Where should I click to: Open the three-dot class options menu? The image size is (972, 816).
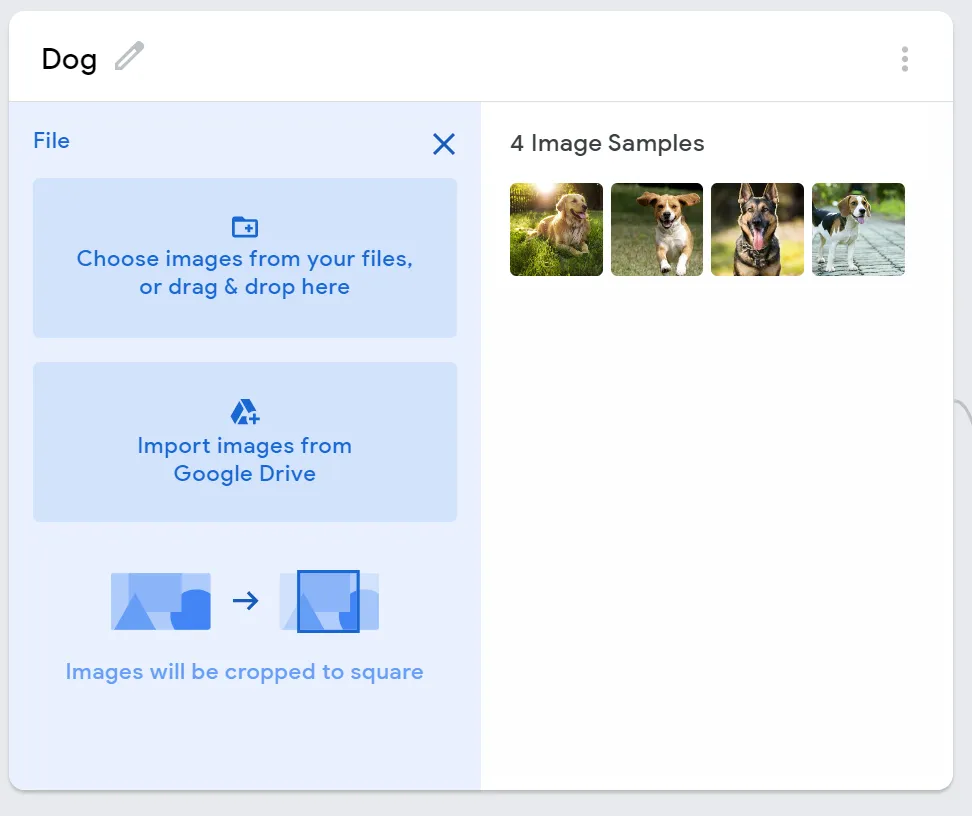[904, 59]
